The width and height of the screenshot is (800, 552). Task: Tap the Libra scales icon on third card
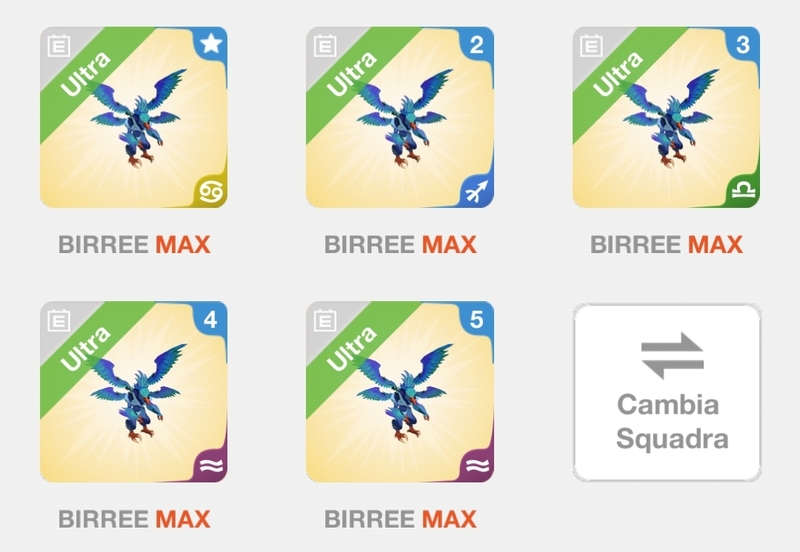pos(743,192)
